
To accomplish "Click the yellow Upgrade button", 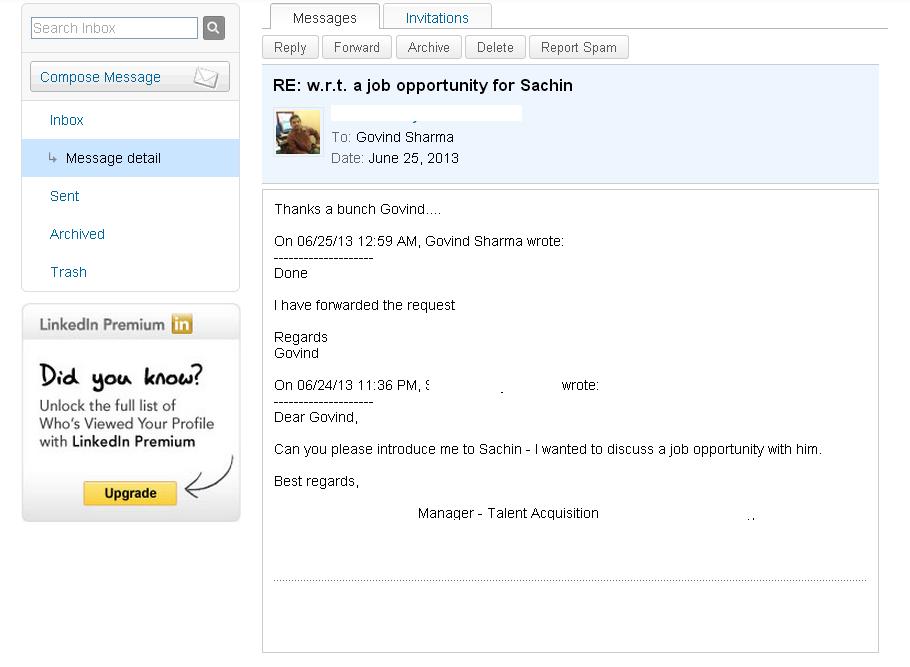I will [130, 493].
